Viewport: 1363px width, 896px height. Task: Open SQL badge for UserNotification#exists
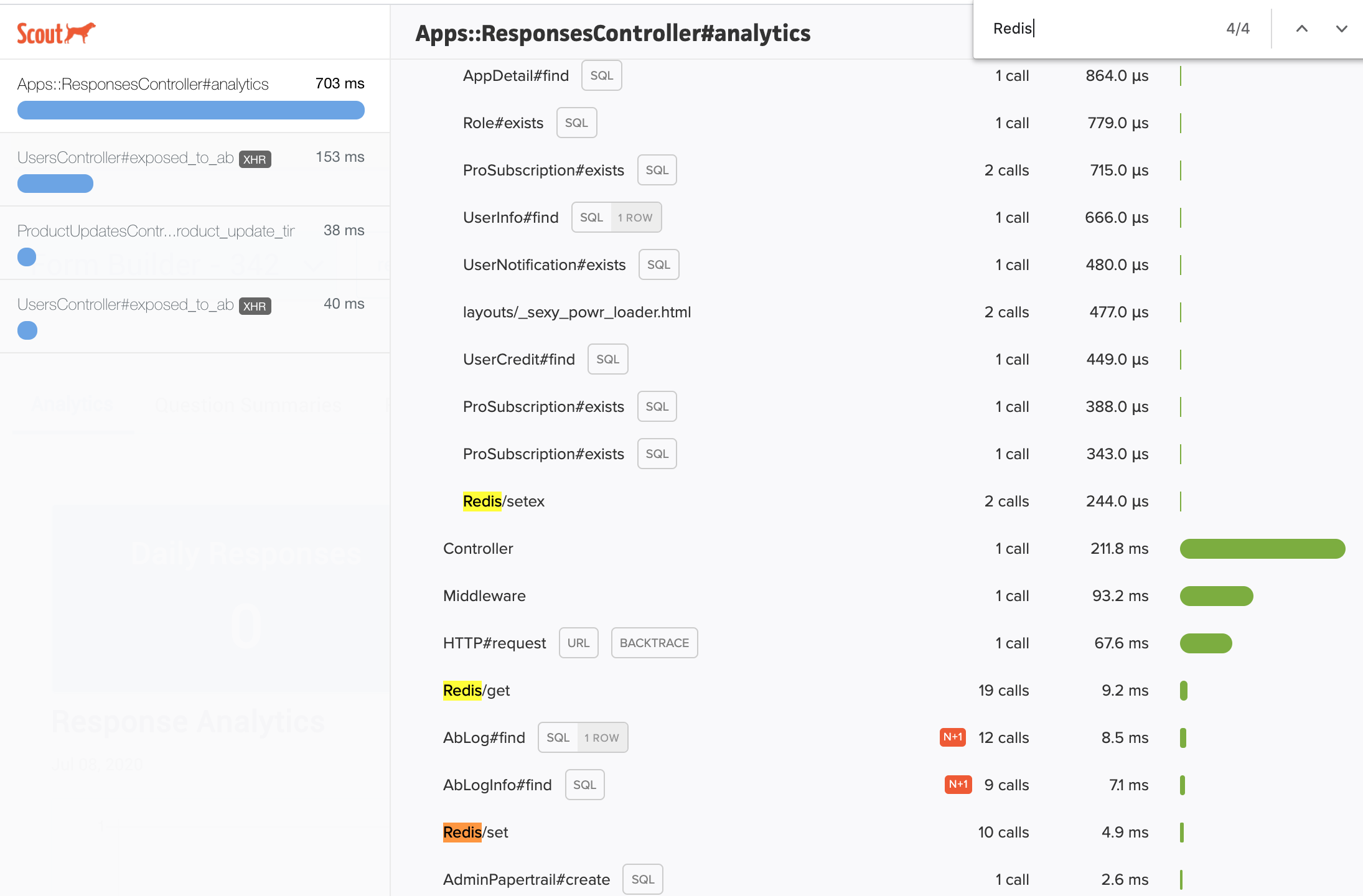pyautogui.click(x=658, y=265)
